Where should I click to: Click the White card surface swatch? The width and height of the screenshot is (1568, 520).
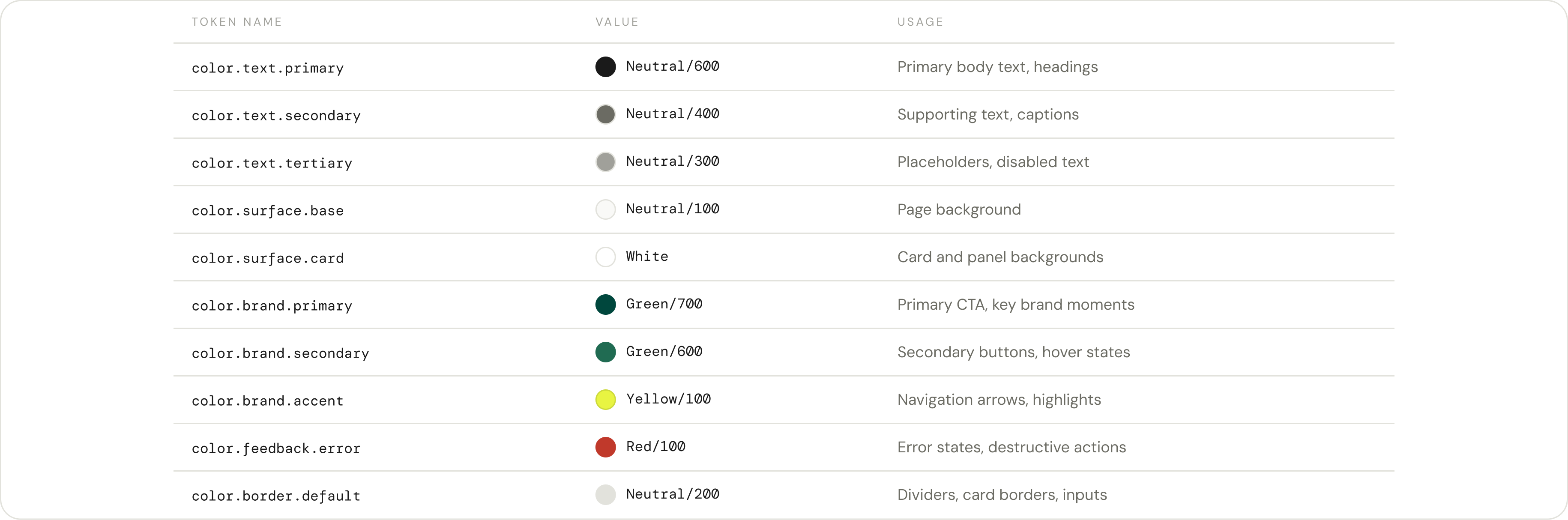coord(605,257)
